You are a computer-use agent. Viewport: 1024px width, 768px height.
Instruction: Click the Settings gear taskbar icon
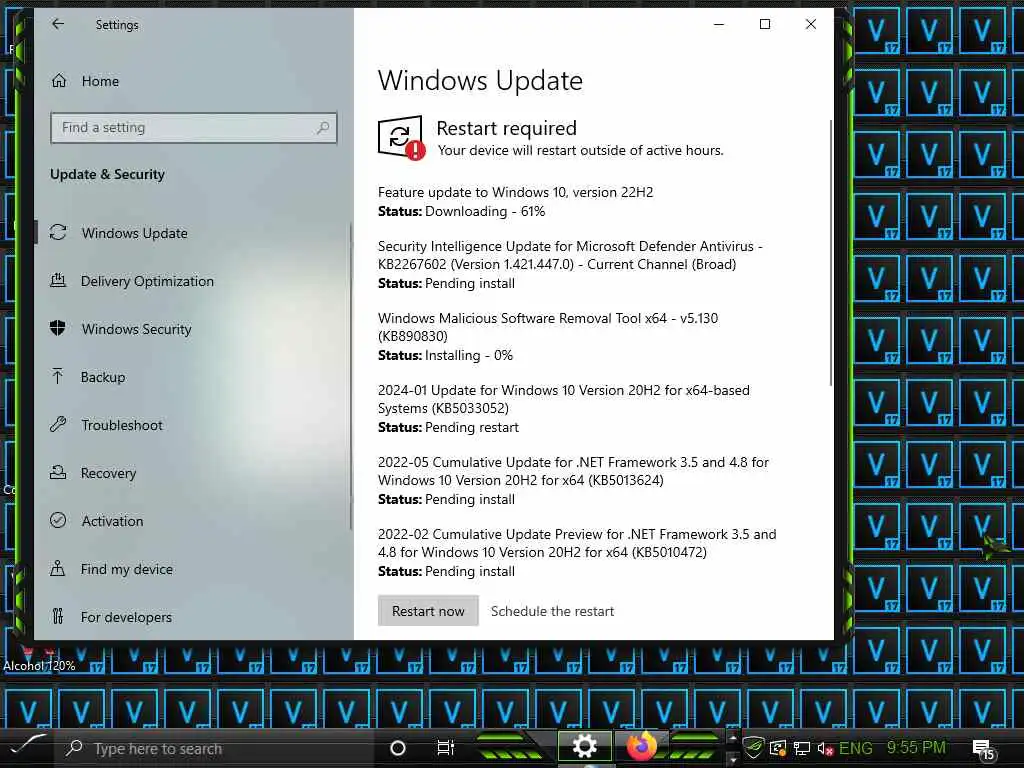click(x=584, y=746)
